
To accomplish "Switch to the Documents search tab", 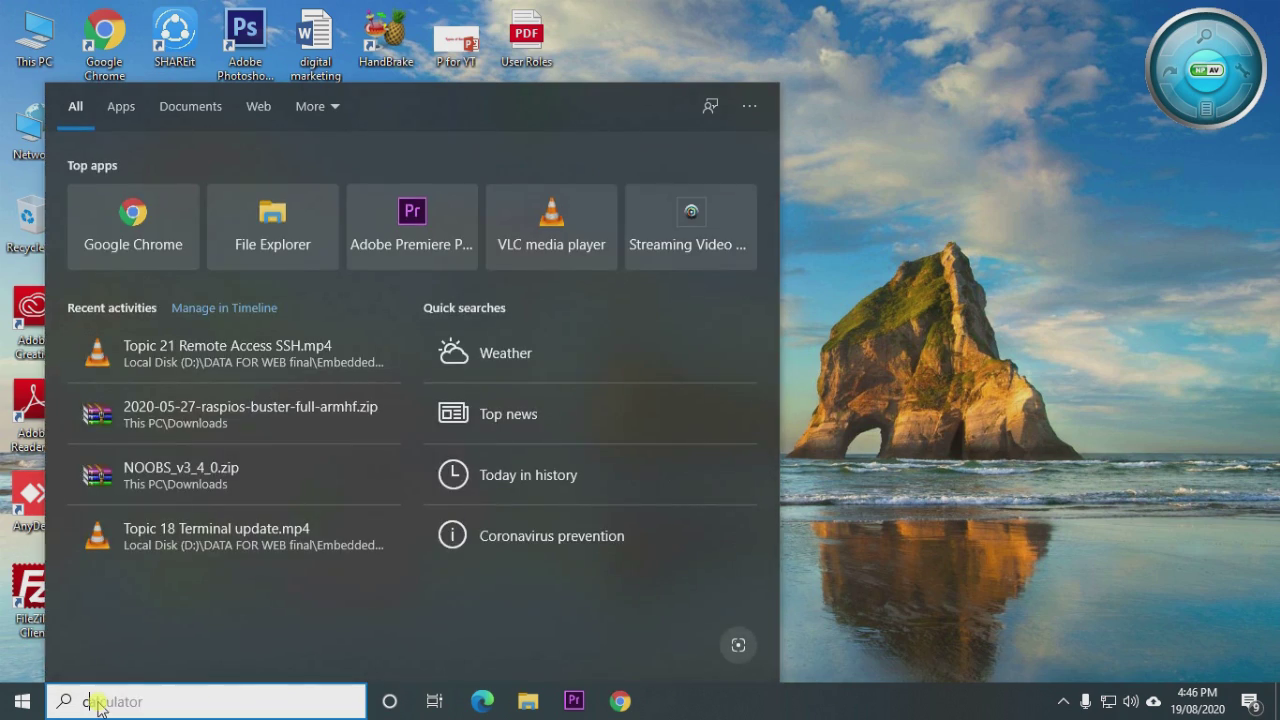I will coord(190,106).
